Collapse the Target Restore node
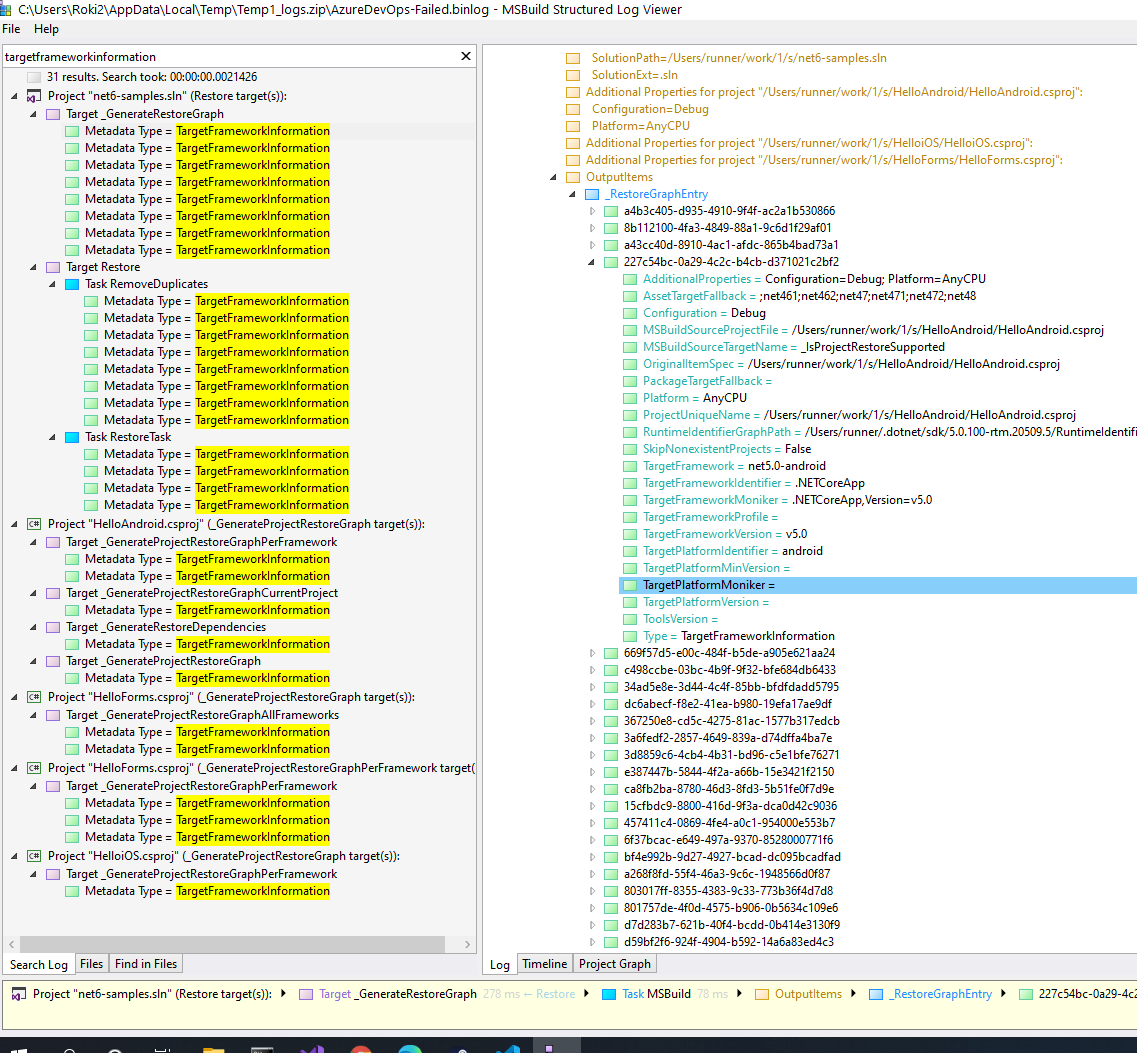 pos(33,267)
